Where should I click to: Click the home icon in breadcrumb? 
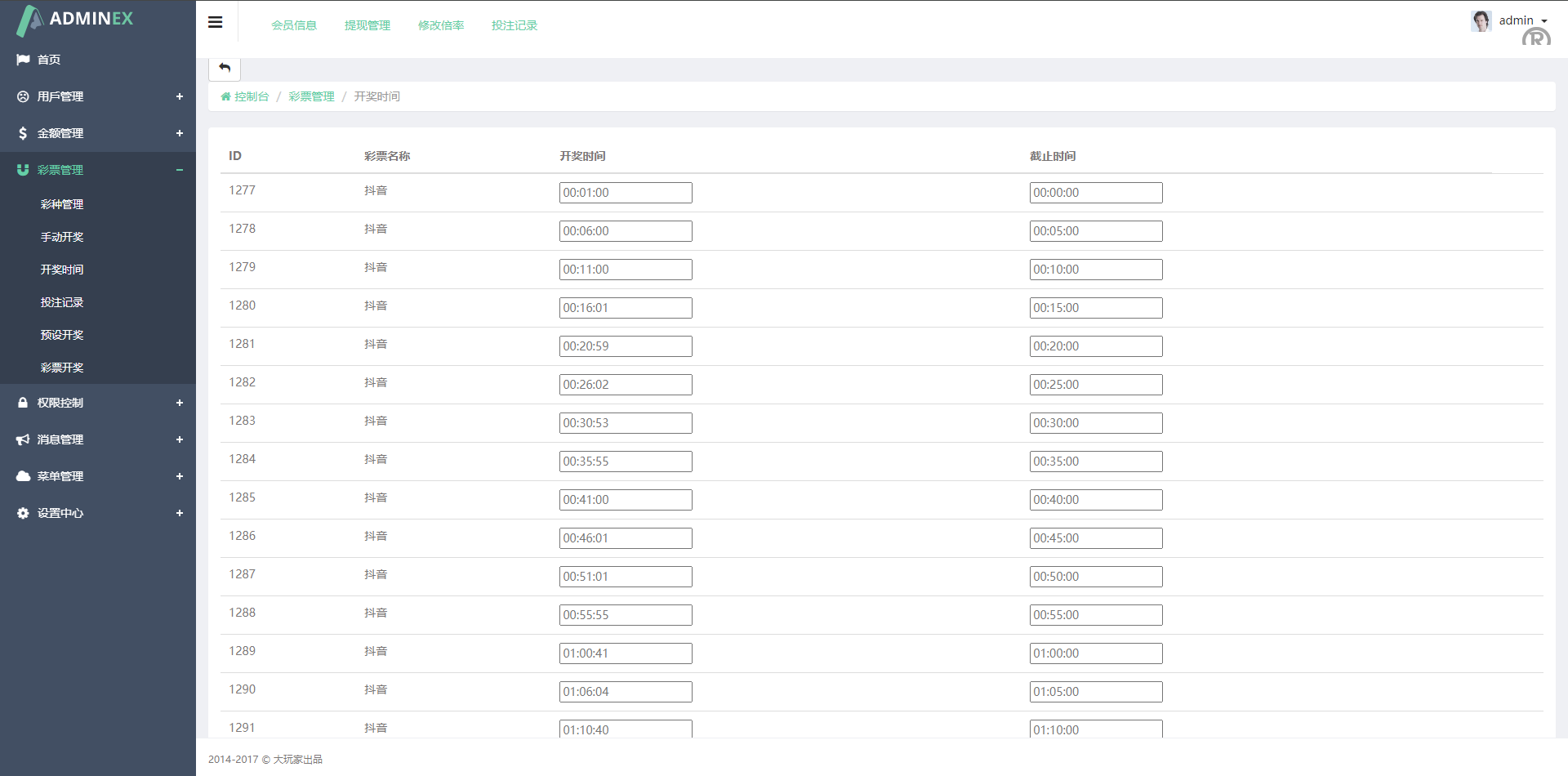225,96
